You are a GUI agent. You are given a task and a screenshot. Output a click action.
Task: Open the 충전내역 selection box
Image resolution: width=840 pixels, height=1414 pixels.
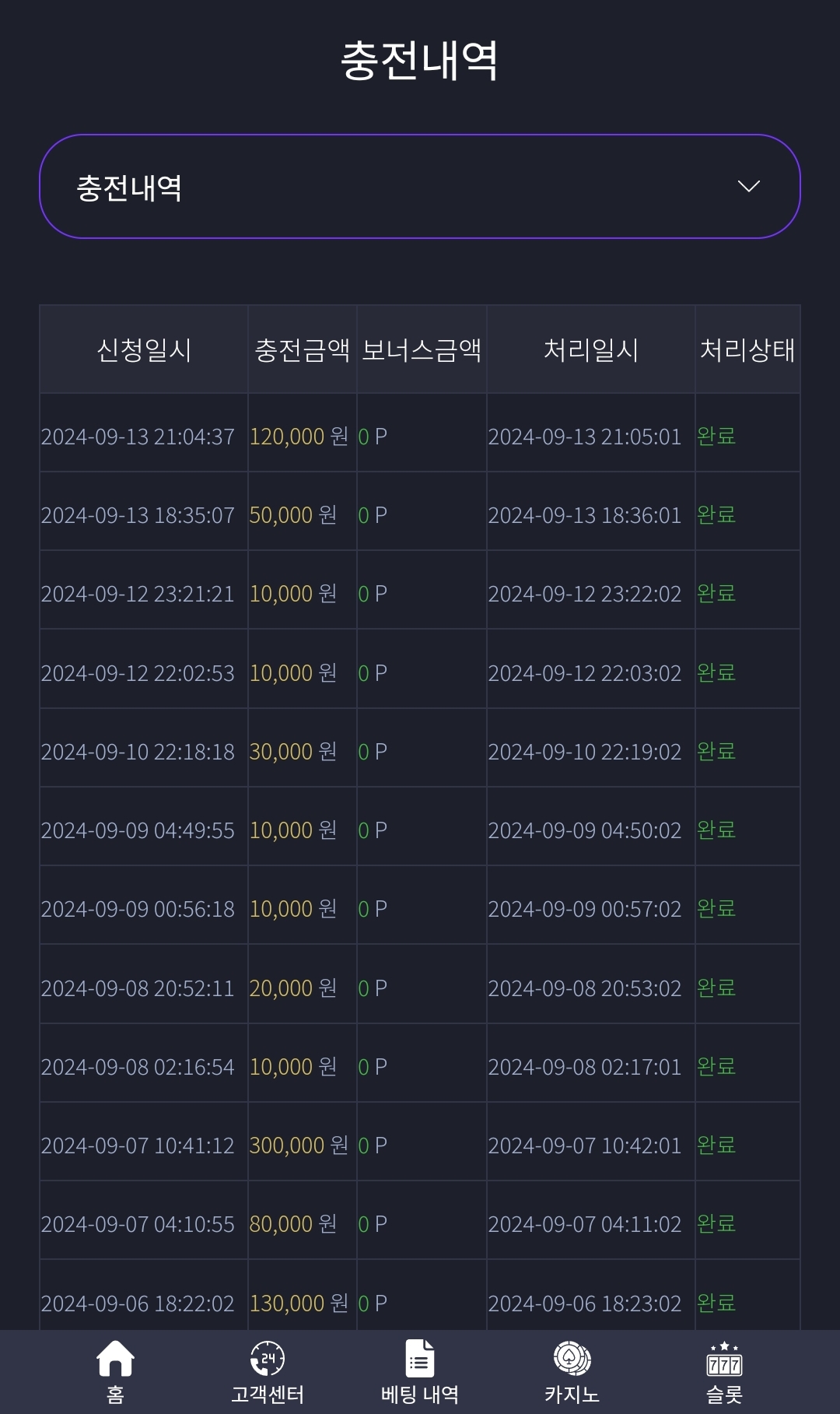420,187
